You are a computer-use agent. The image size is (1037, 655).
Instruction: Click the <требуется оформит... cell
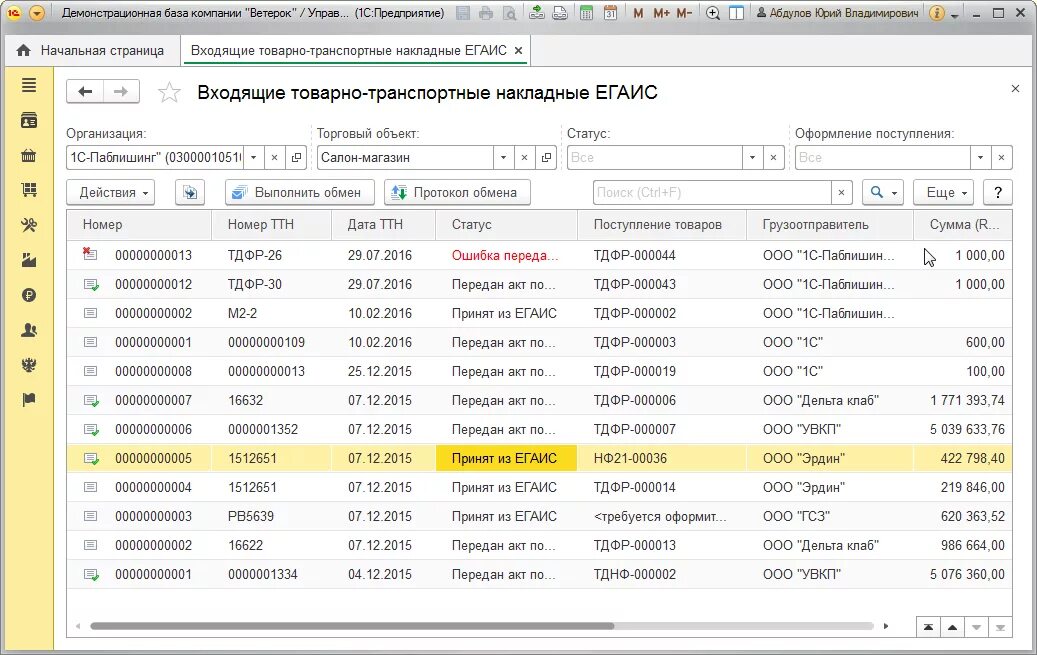pyautogui.click(x=659, y=517)
